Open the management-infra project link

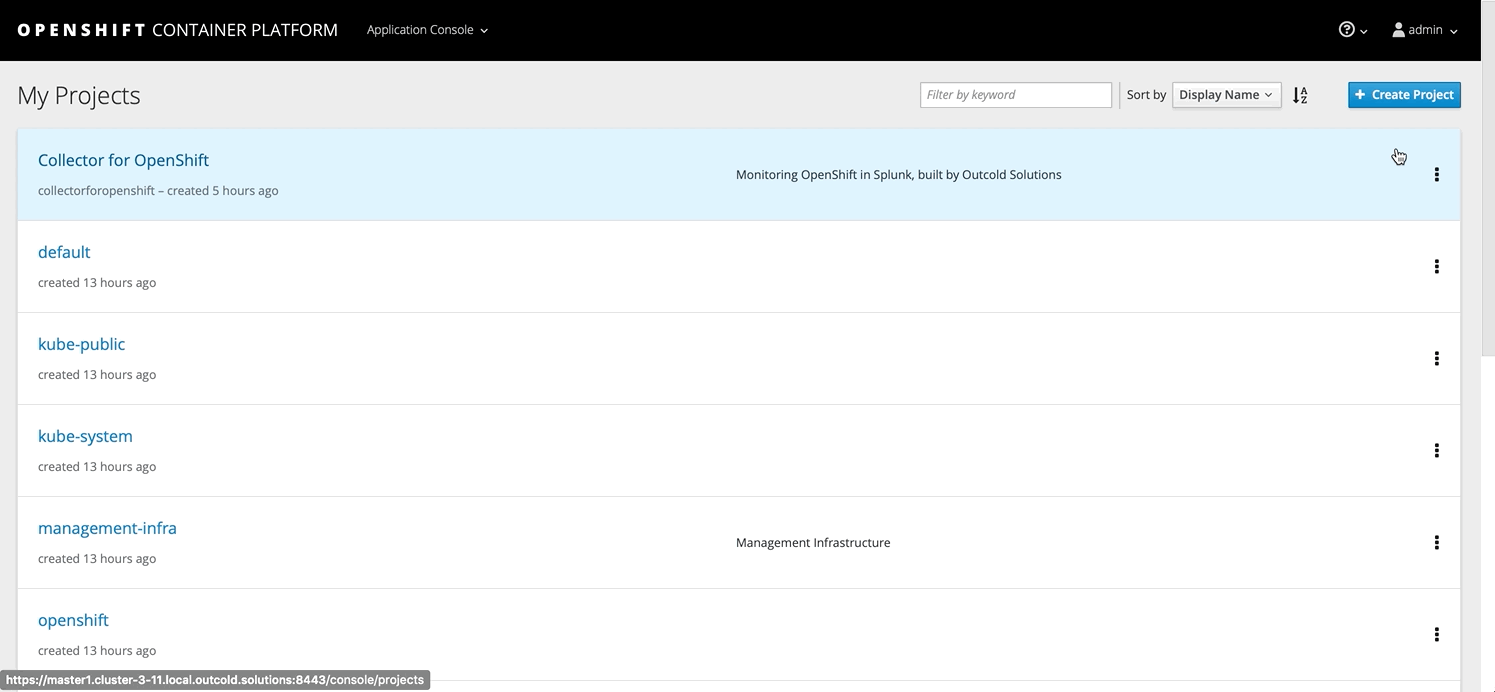(107, 528)
